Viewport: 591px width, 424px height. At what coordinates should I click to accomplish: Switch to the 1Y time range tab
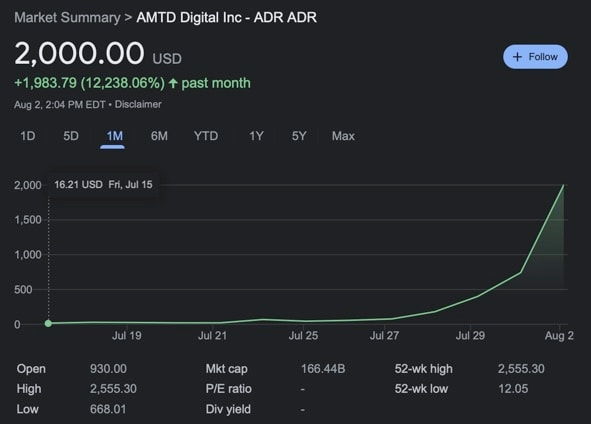[256, 136]
